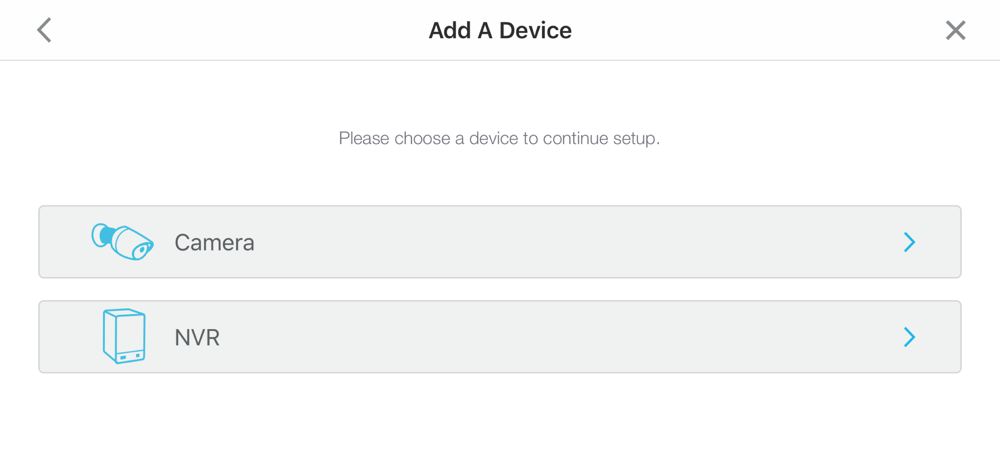Image resolution: width=1000 pixels, height=462 pixels.
Task: Select the NVR text label
Action: pos(197,337)
